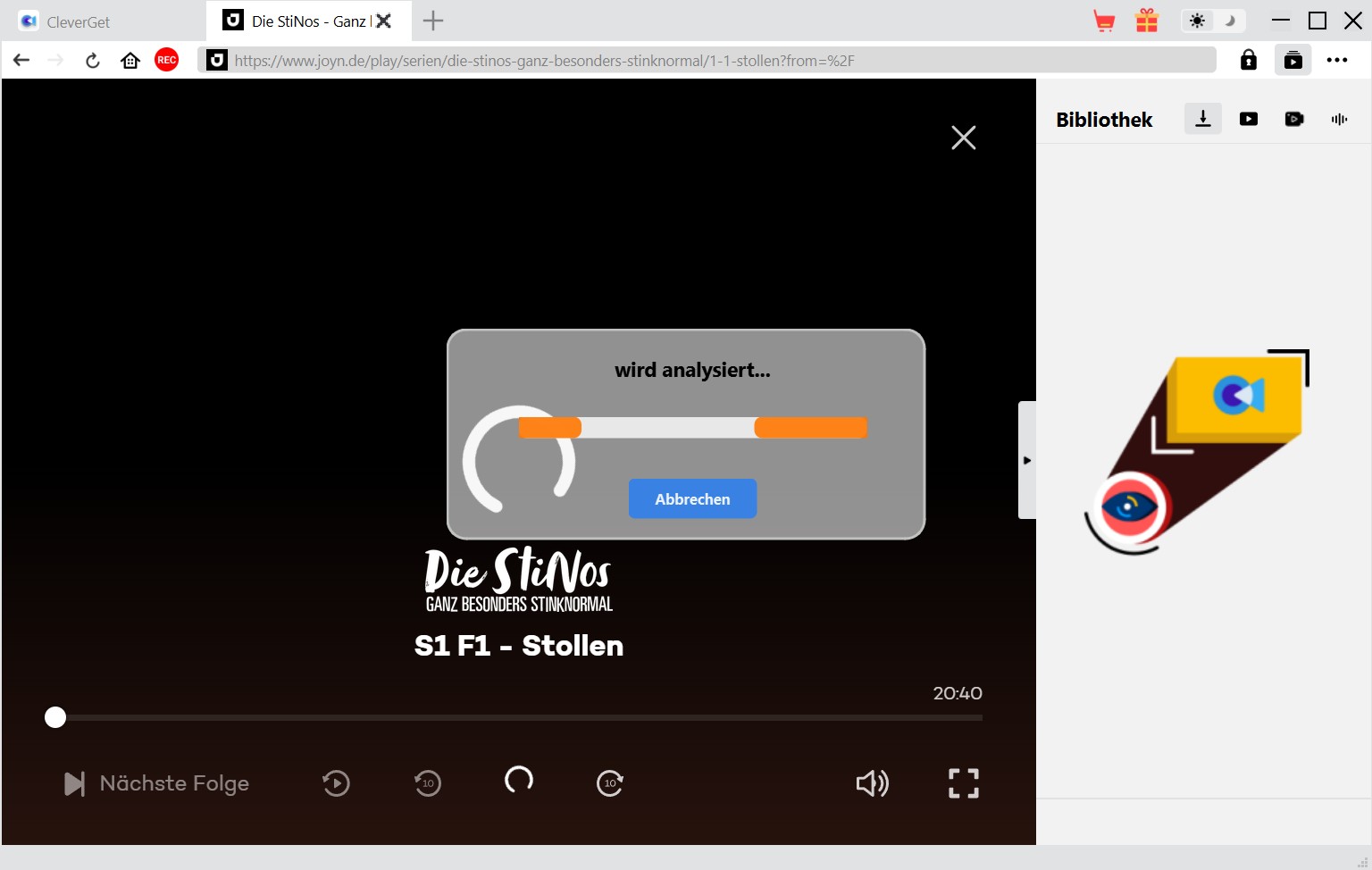Viewport: 1372px width, 870px height.
Task: Close the Die StiNos tab
Action: pos(384,21)
